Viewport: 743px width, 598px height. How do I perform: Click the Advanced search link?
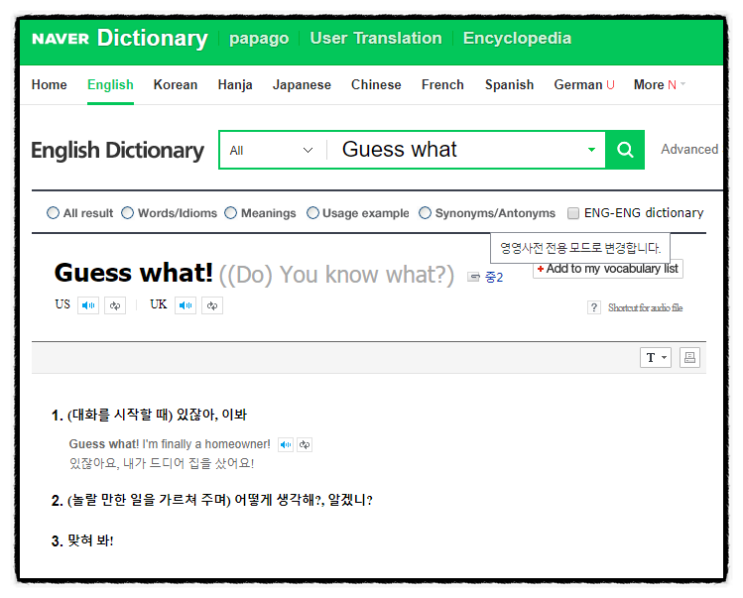tap(689, 149)
